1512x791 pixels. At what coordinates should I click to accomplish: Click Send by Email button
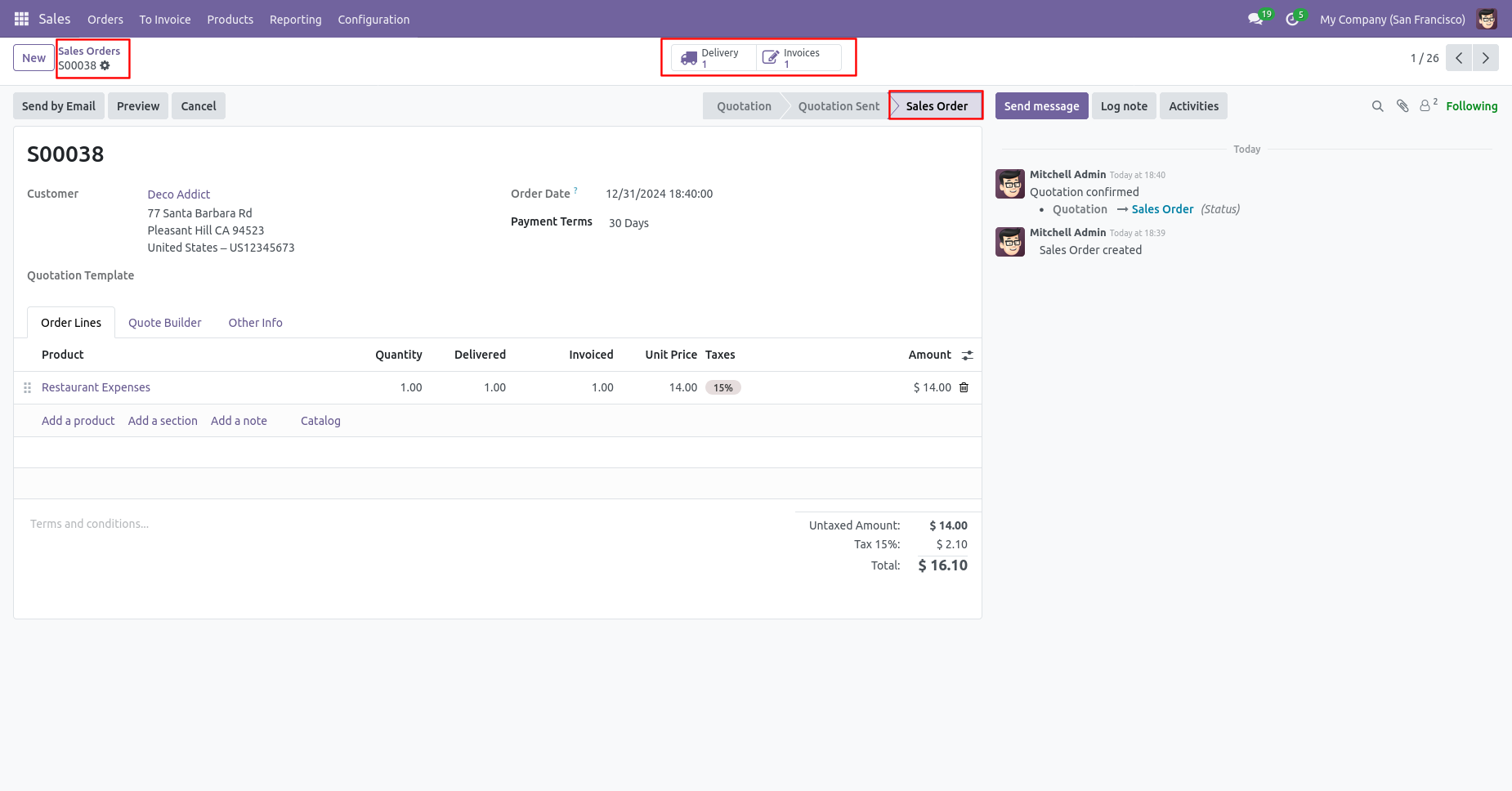click(59, 106)
